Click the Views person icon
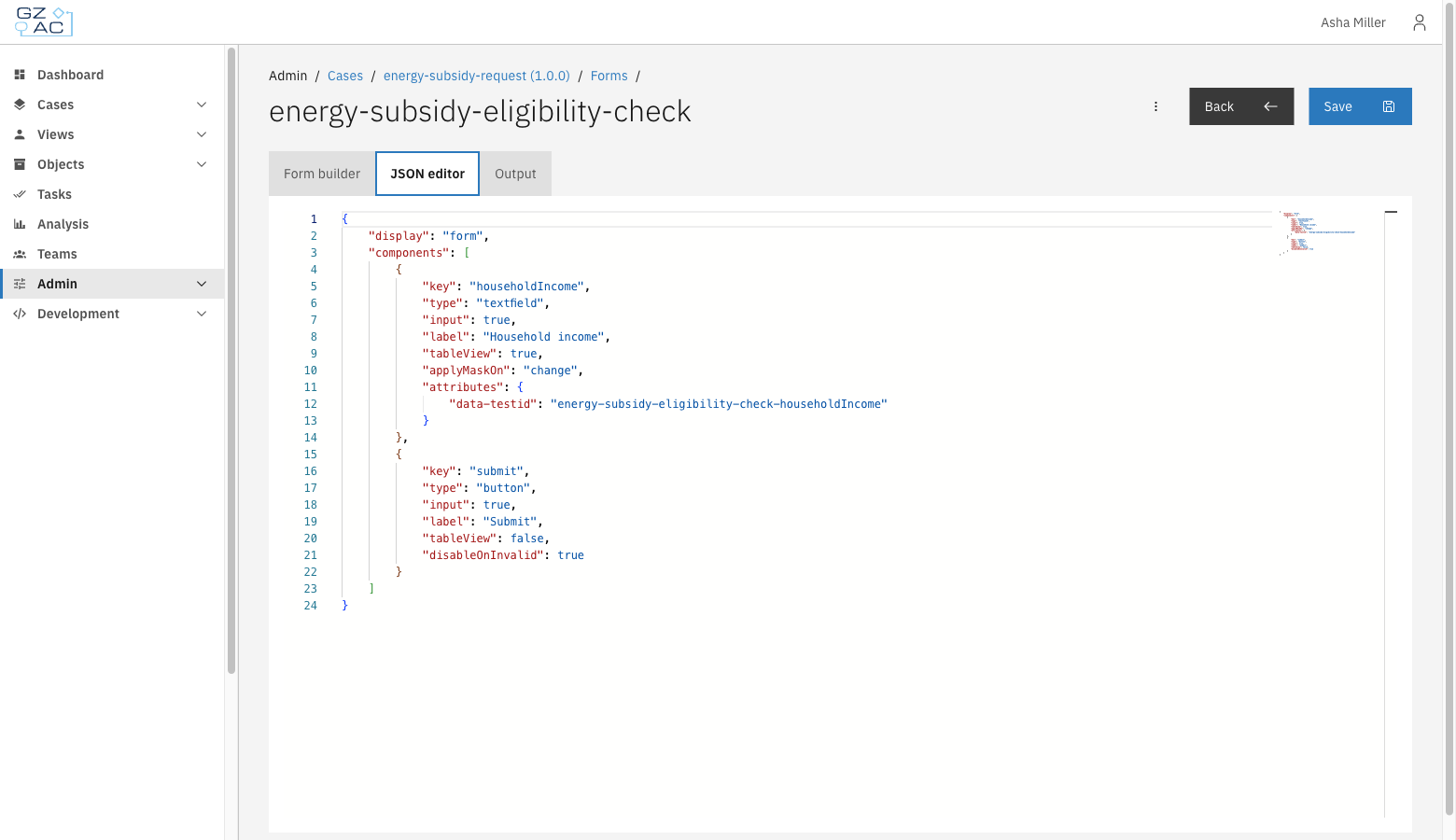The width and height of the screenshot is (1456, 840). (x=20, y=134)
